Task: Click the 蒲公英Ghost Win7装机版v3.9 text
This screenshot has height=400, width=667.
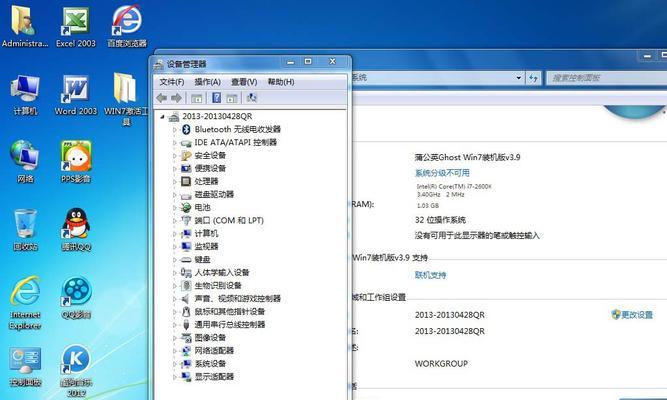Action: (x=467, y=157)
